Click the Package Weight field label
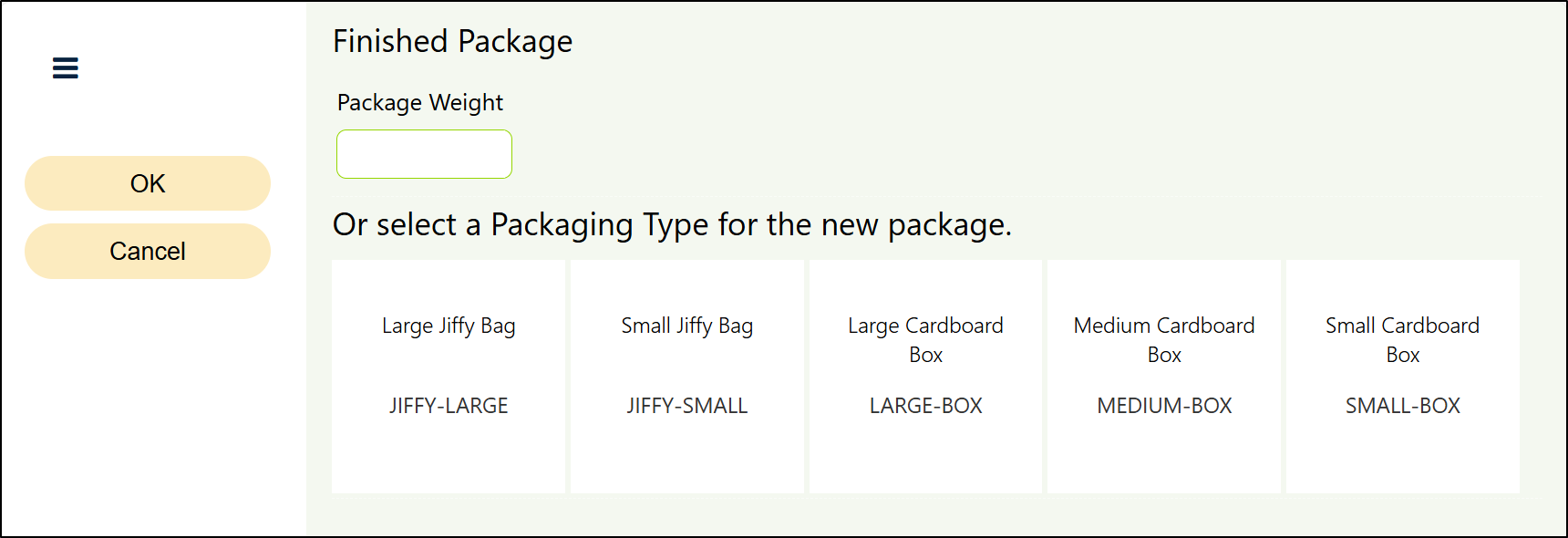The image size is (1568, 538). point(419,103)
